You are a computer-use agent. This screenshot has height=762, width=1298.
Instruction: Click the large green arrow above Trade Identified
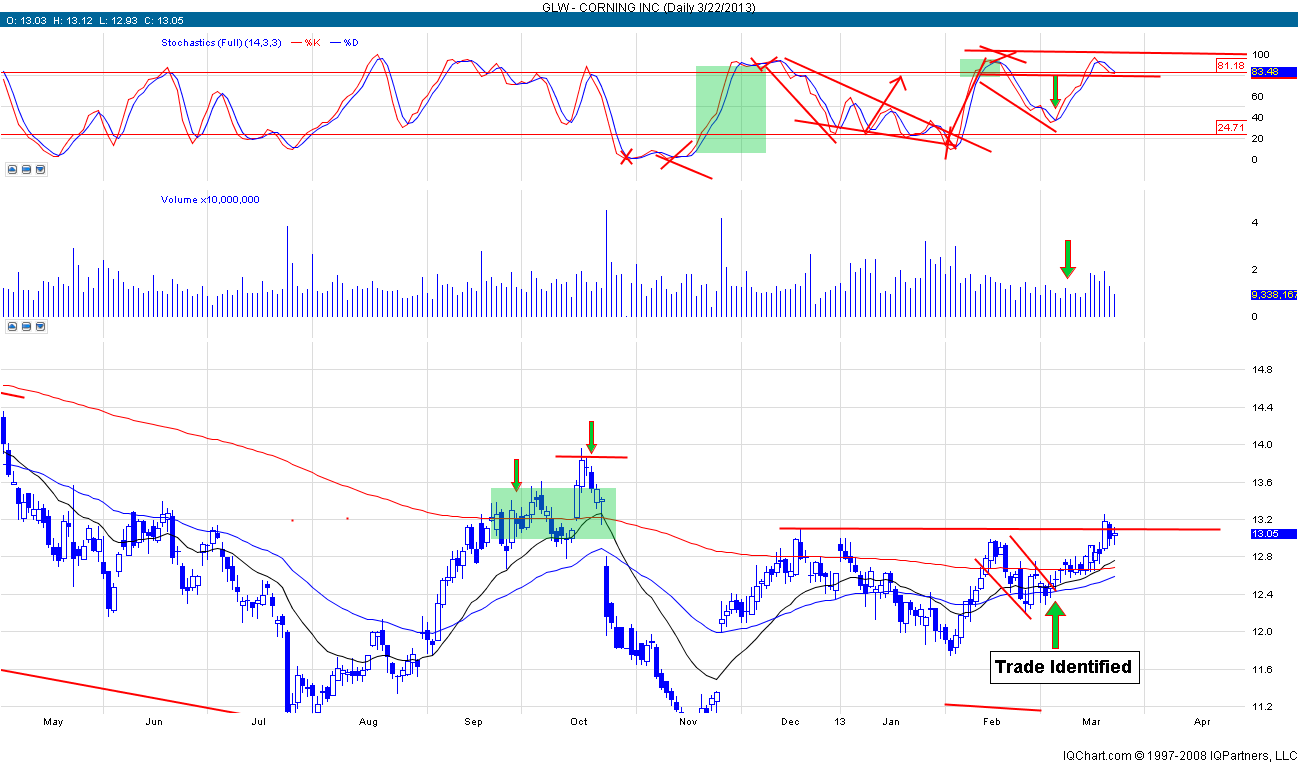tap(1055, 624)
